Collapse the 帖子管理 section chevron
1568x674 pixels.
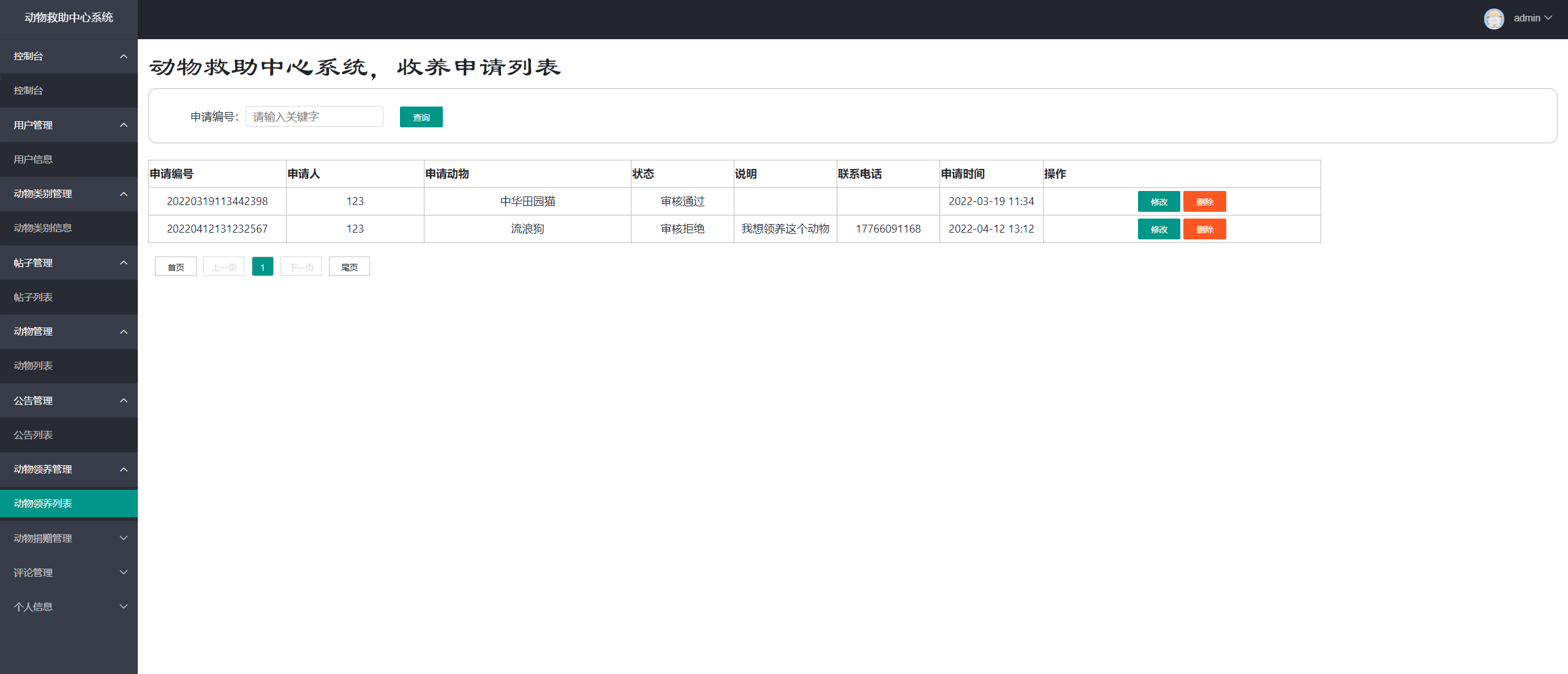coord(124,263)
